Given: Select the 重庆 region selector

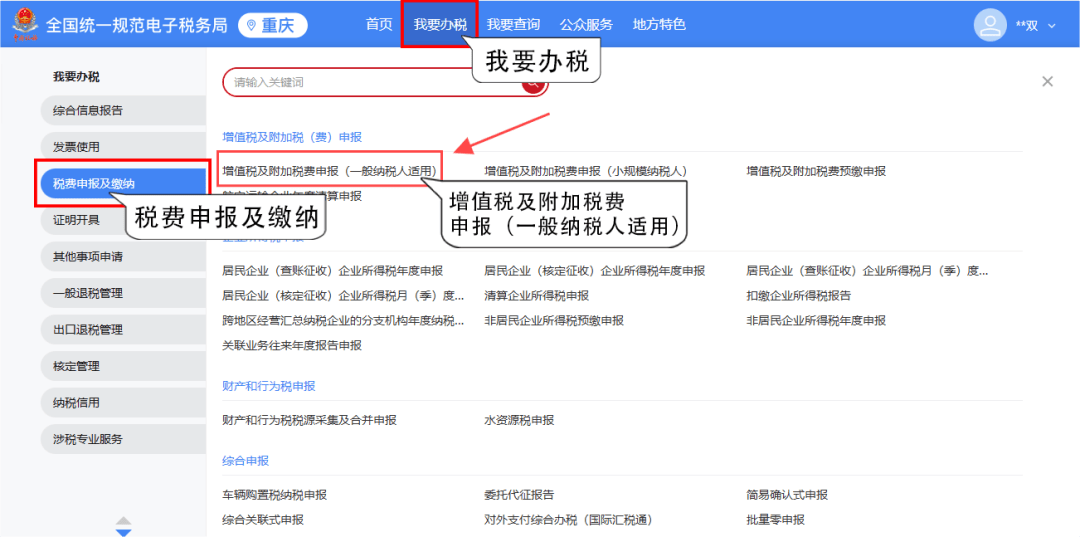Looking at the screenshot, I should tap(273, 25).
